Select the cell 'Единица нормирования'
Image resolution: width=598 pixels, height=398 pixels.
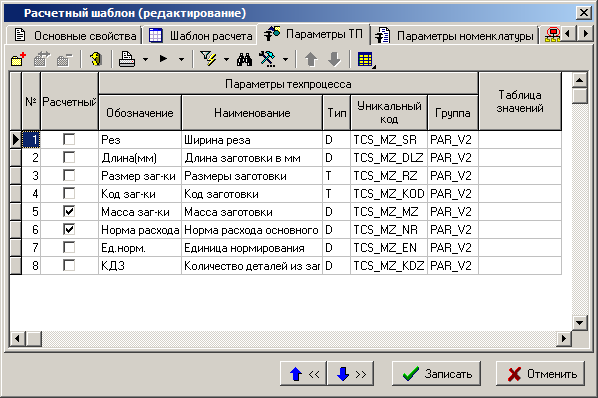tap(252, 248)
